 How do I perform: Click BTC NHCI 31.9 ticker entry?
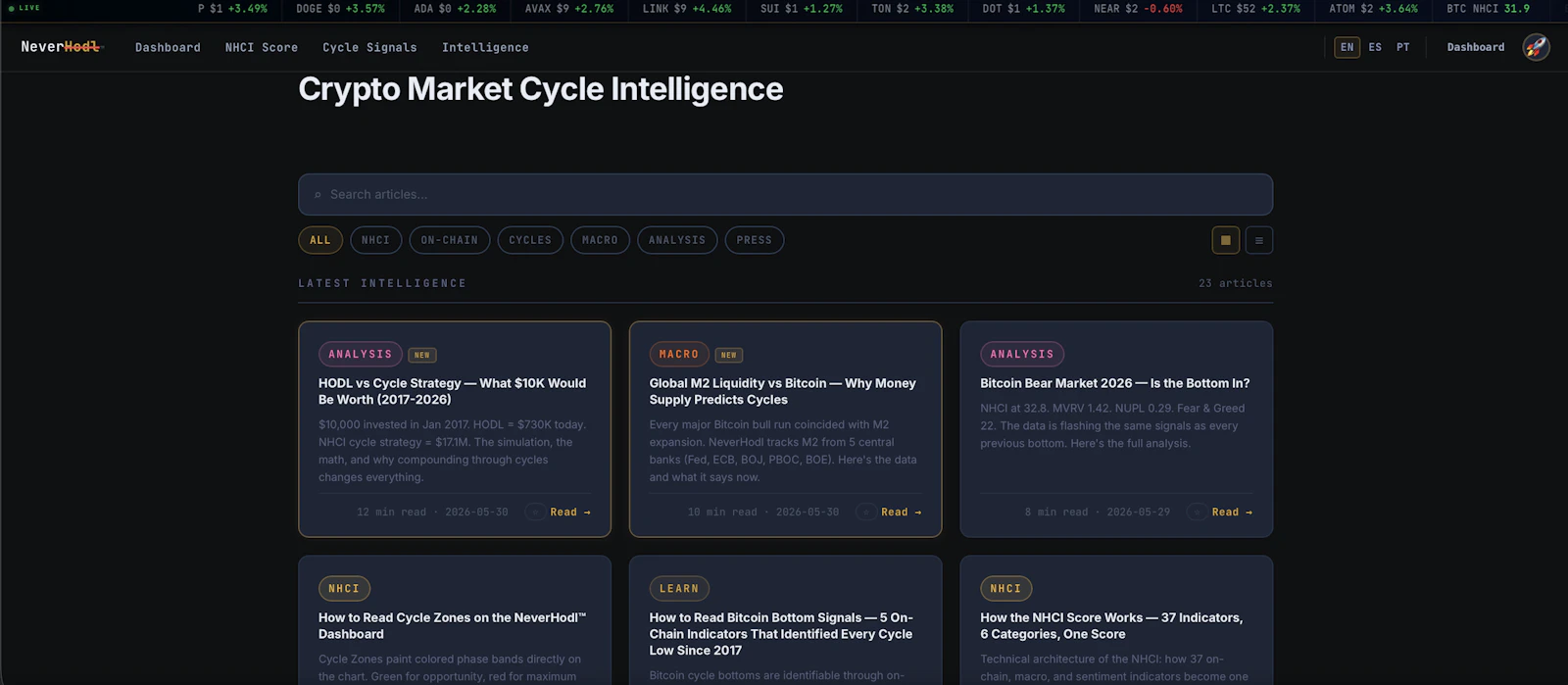[x=1488, y=8]
